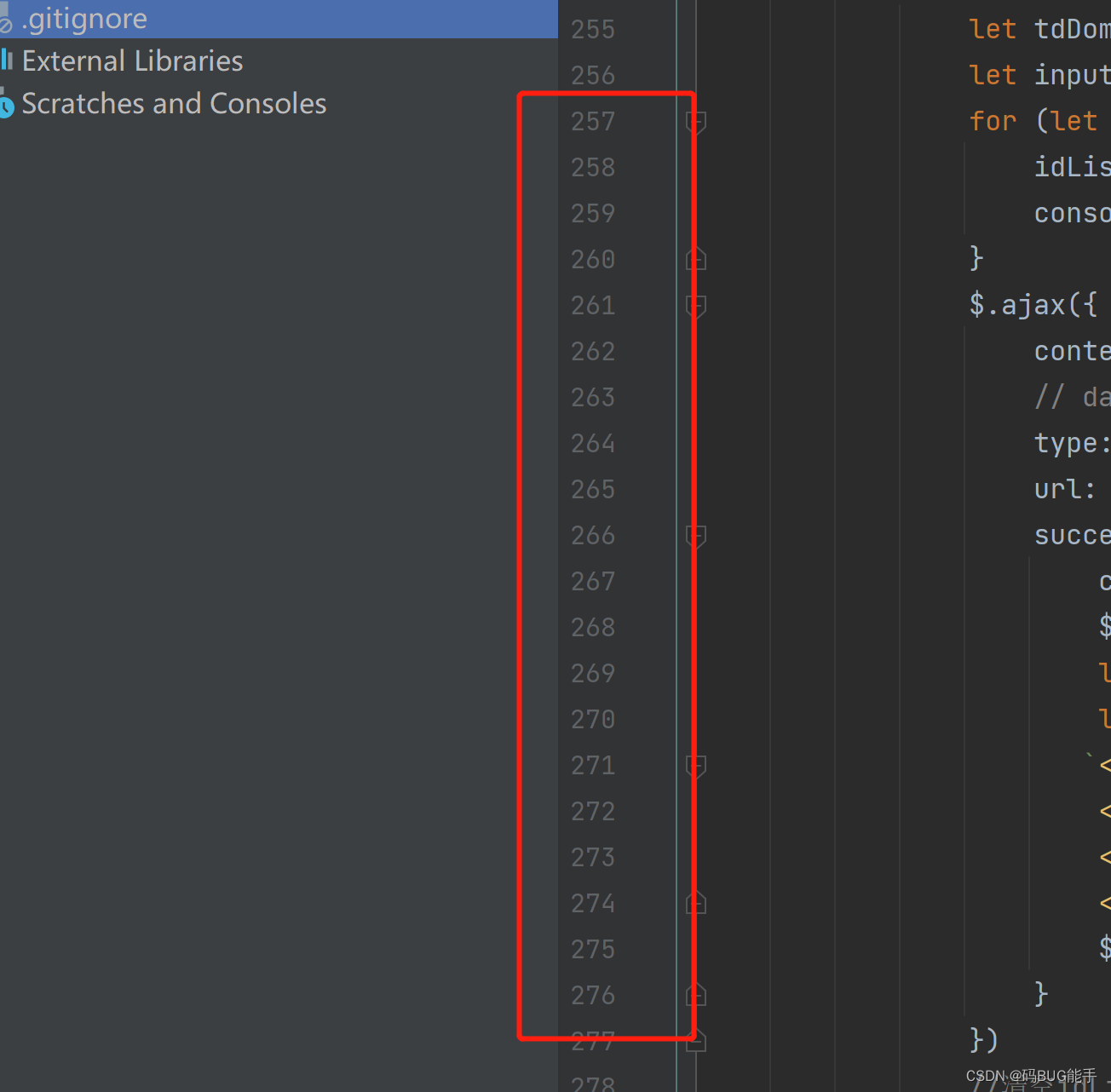
Task: Click the folding marker beside line 261
Action: [694, 305]
